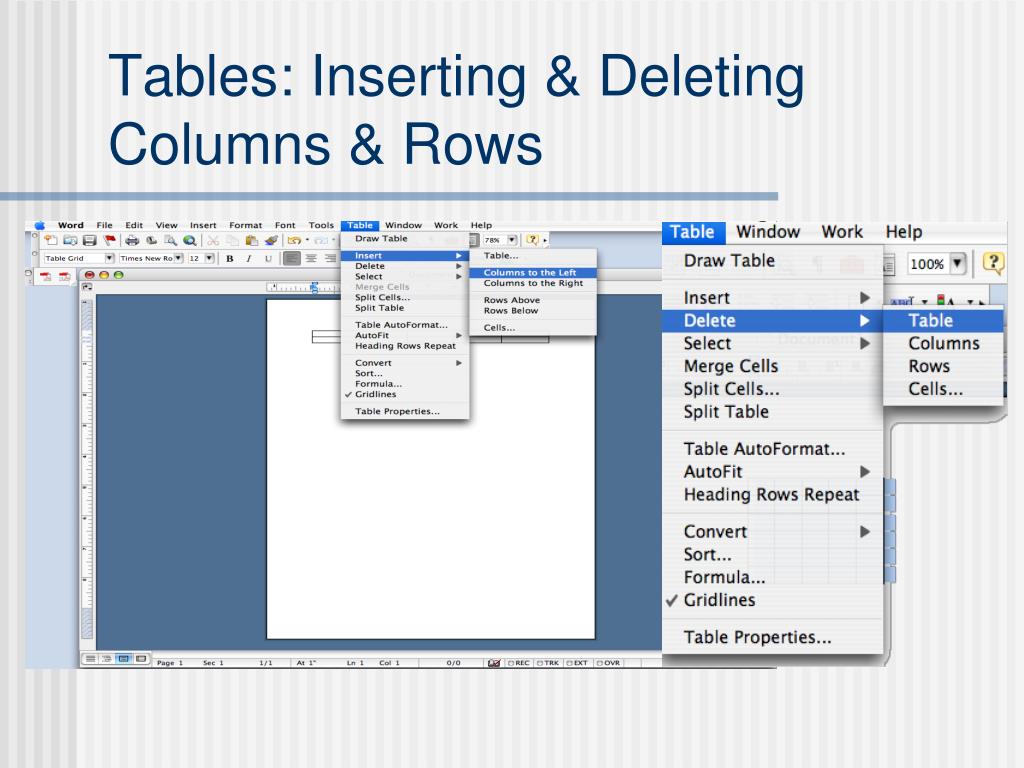1024x768 pixels.
Task: Click the help question icon beside 100%
Action: [x=993, y=263]
